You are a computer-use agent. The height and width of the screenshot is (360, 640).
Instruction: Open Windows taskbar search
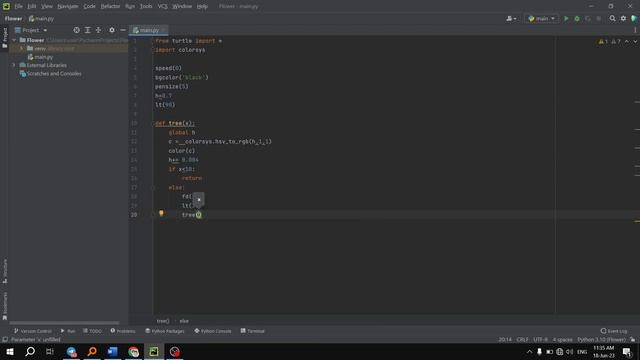point(30,351)
